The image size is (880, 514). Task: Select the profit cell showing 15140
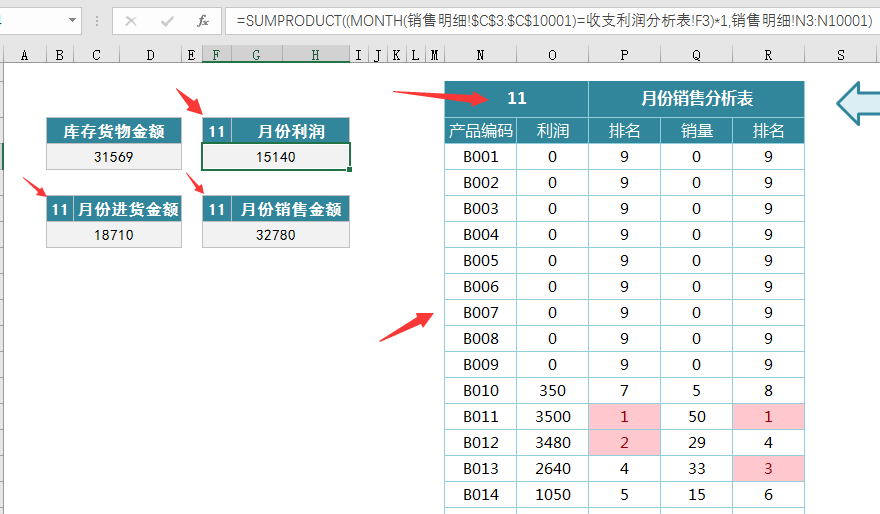click(276, 157)
